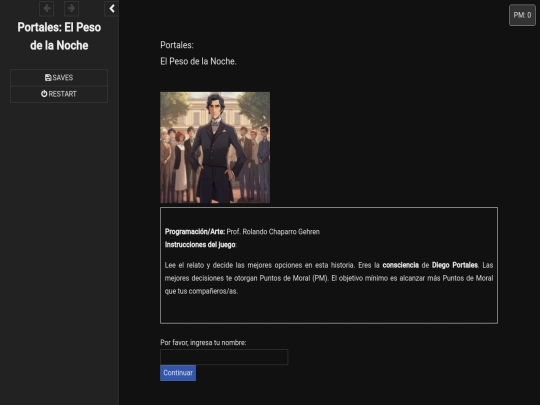Go back in story history arrow
Screen dimensions: 540x405
click(46, 8)
